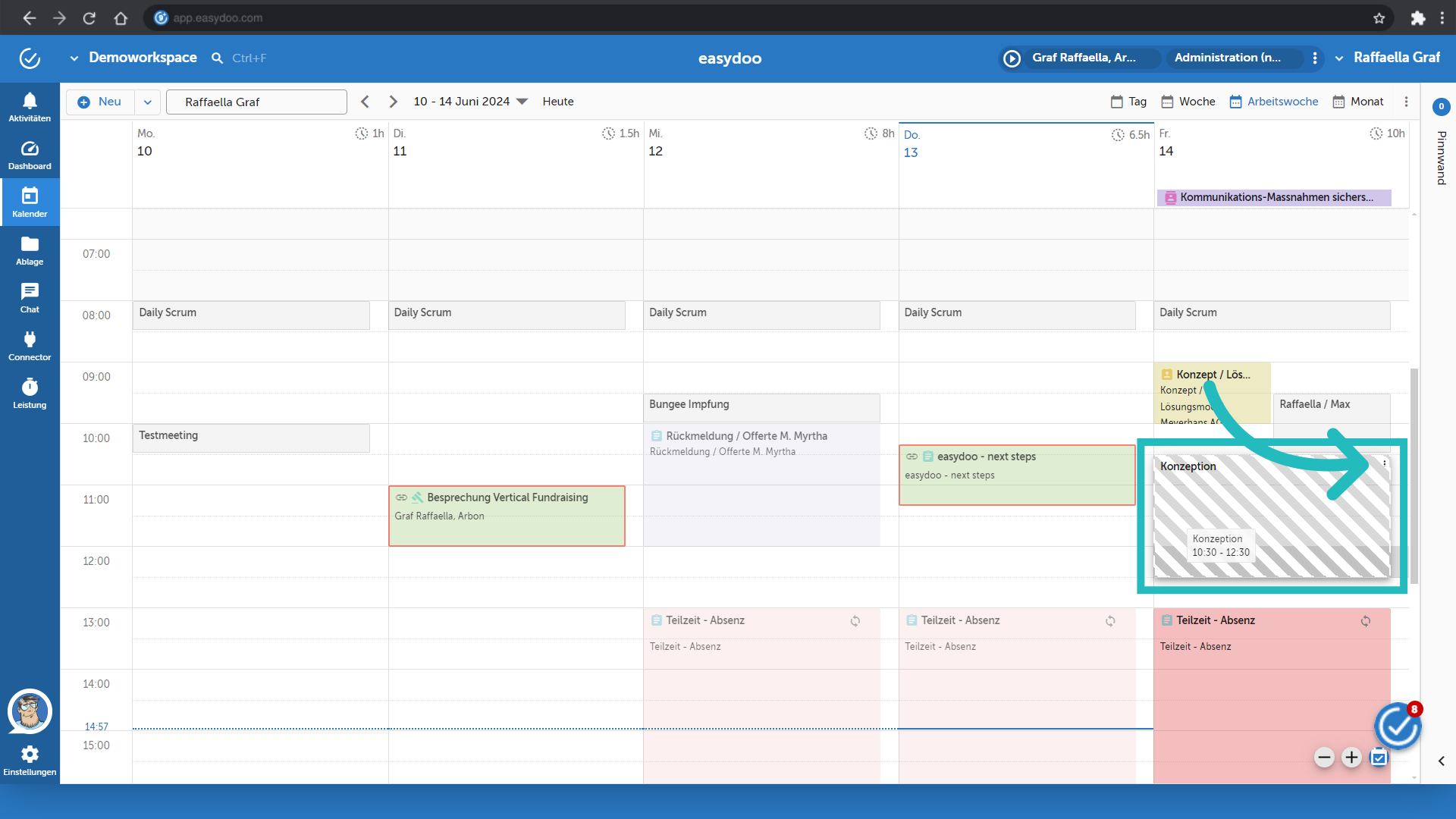Bookmark page with browser star icon
1456x819 pixels.
(x=1379, y=18)
